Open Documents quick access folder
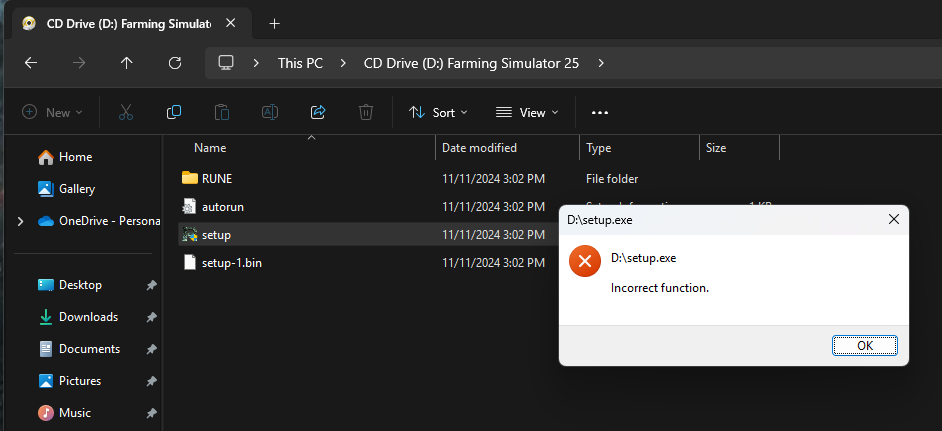942x431 pixels. (79, 349)
